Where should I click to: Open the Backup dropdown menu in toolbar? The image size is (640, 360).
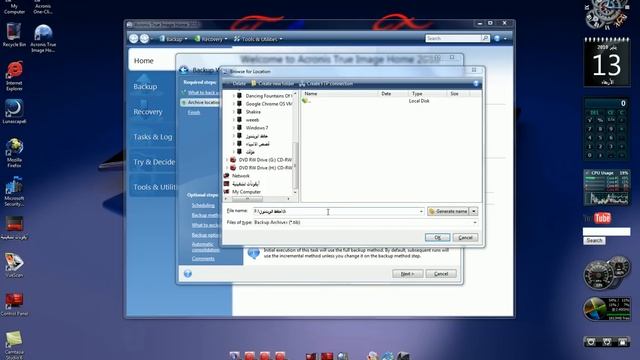pyautogui.click(x=173, y=39)
